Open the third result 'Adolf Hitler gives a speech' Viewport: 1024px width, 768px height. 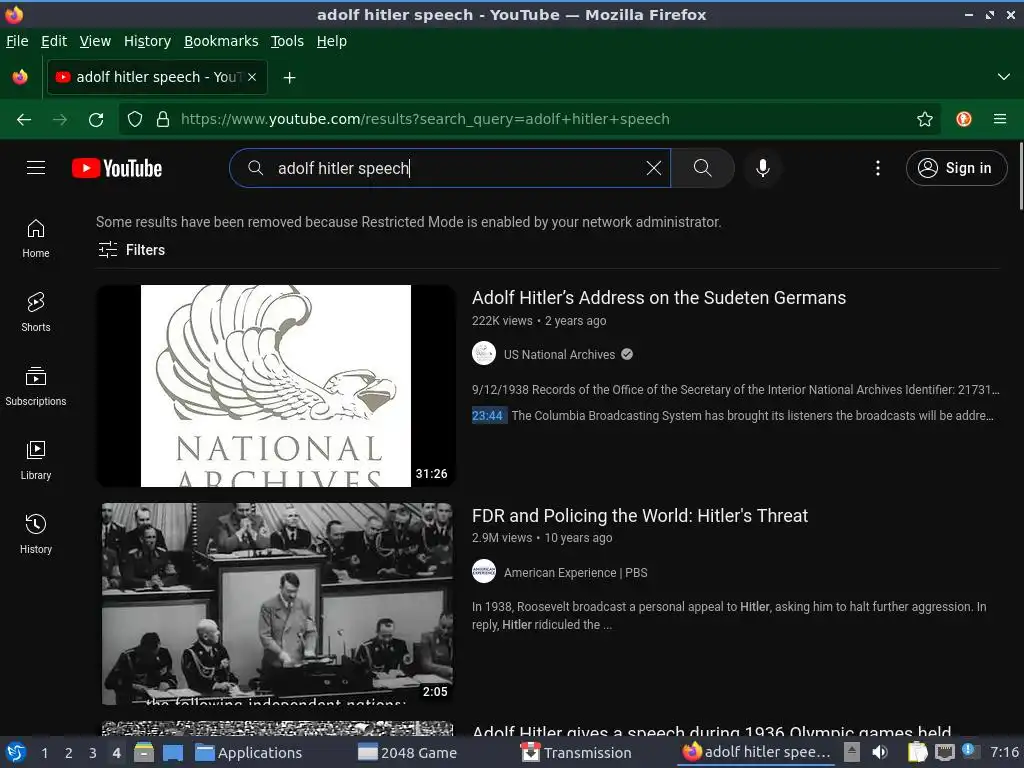[712, 731]
